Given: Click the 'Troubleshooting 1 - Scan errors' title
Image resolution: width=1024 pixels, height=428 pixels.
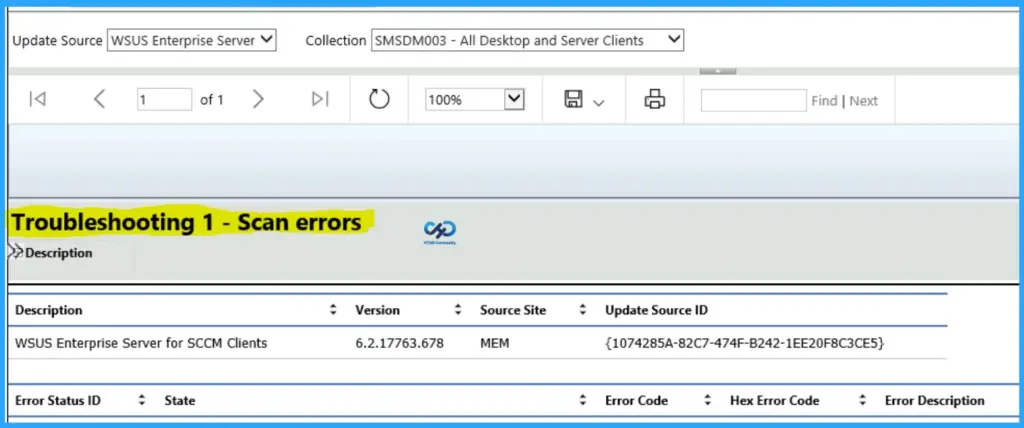Looking at the screenshot, I should point(187,222).
